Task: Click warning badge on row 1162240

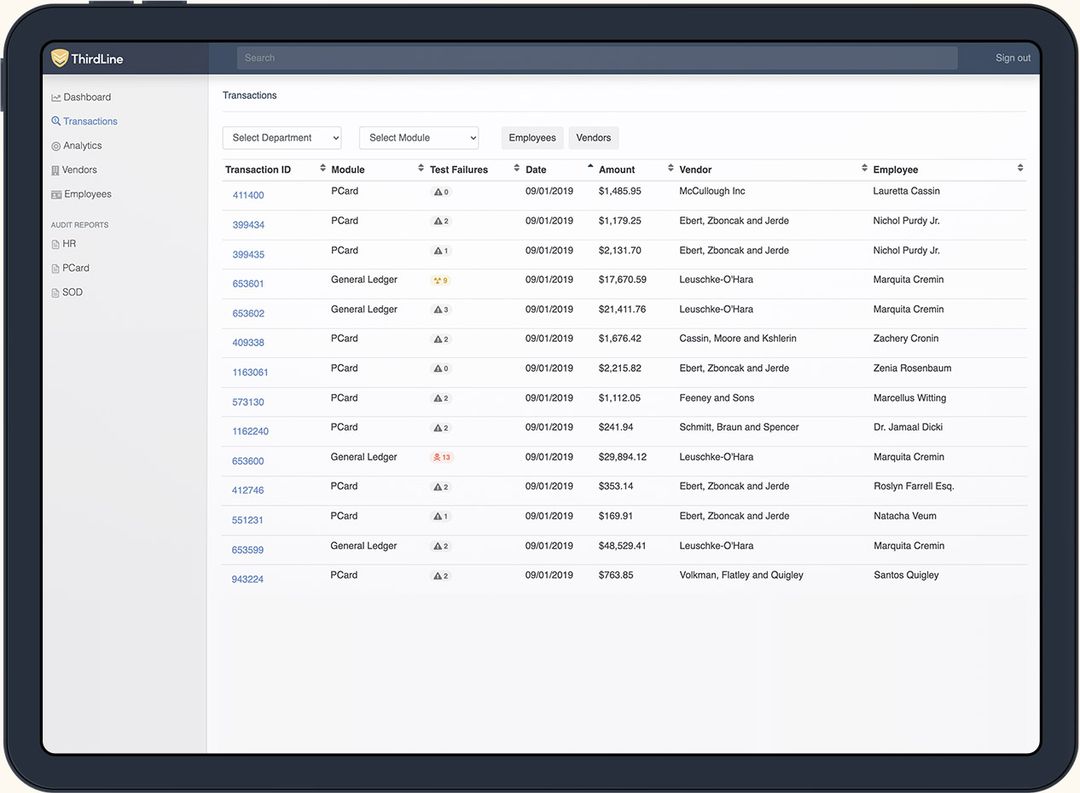Action: [x=441, y=429]
